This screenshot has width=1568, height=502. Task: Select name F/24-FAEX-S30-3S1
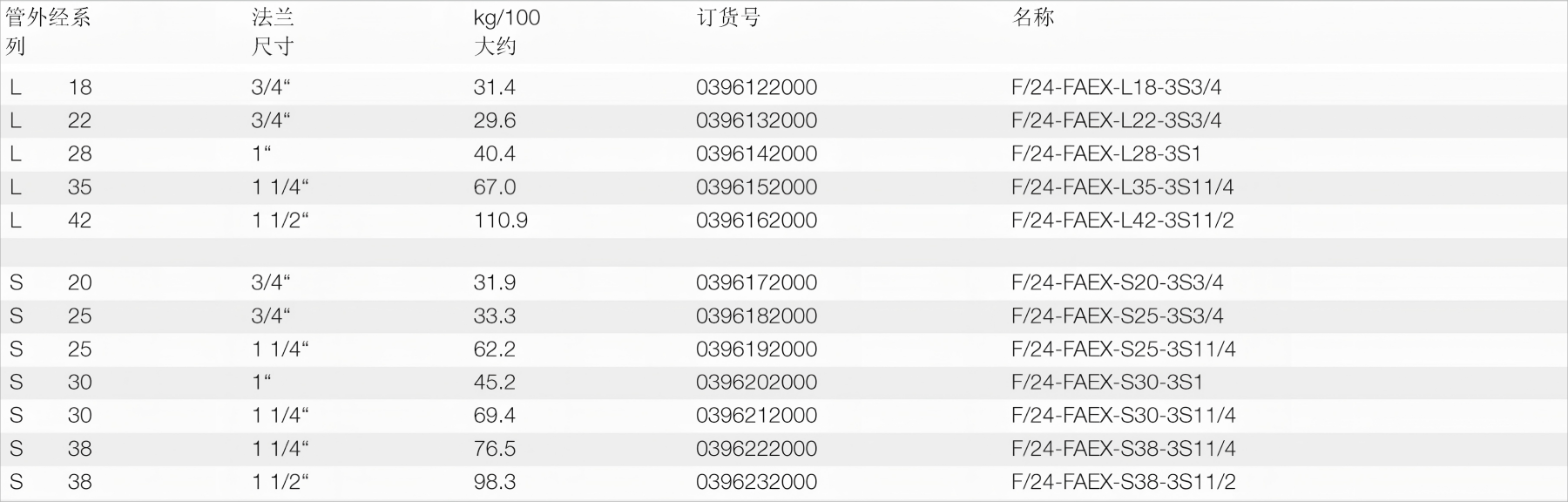tap(1106, 383)
